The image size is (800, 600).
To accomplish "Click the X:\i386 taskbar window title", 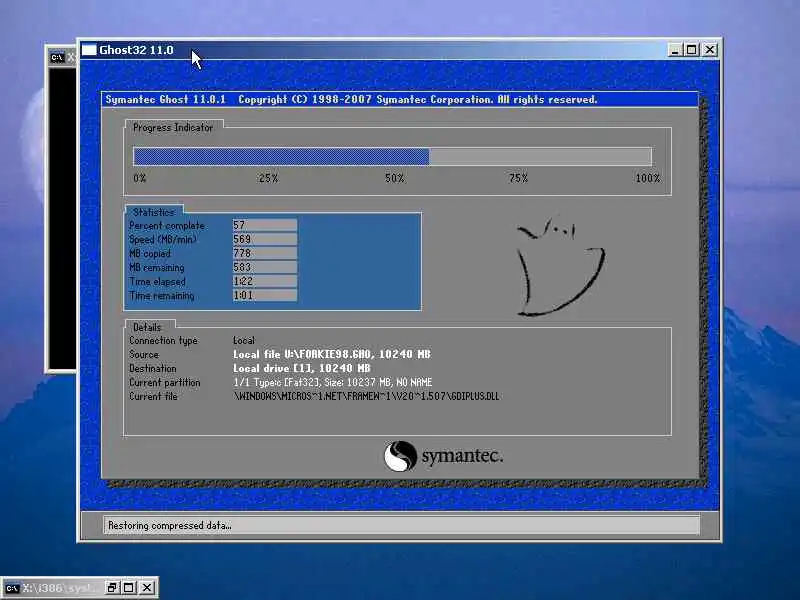I will point(62,588).
